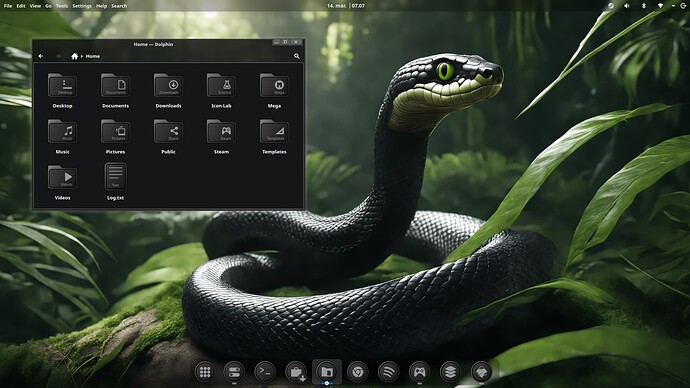Open the Mega folder
Viewport: 690px width, 388px height.
pos(274,86)
